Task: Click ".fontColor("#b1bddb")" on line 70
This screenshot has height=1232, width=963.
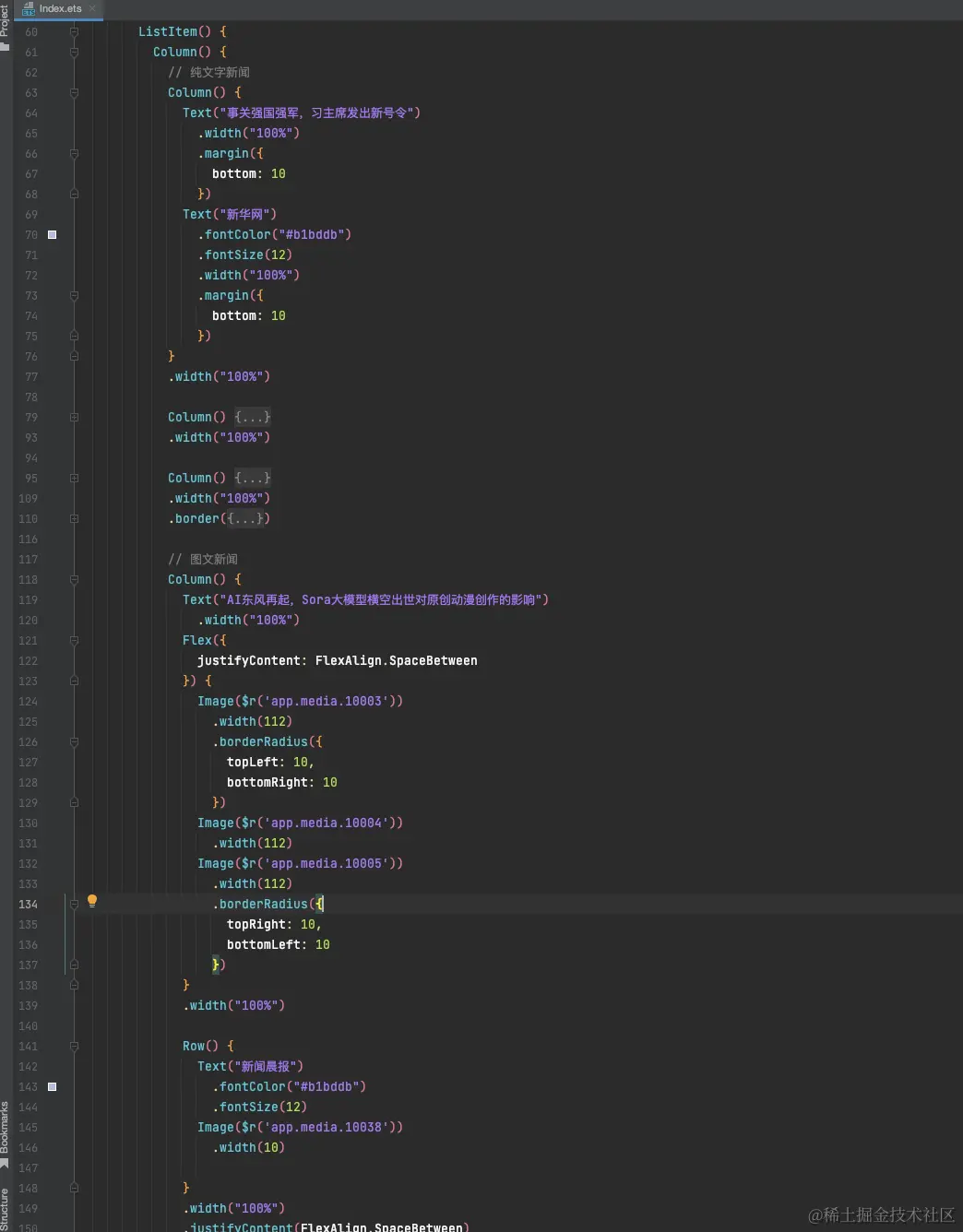Action: click(x=274, y=234)
